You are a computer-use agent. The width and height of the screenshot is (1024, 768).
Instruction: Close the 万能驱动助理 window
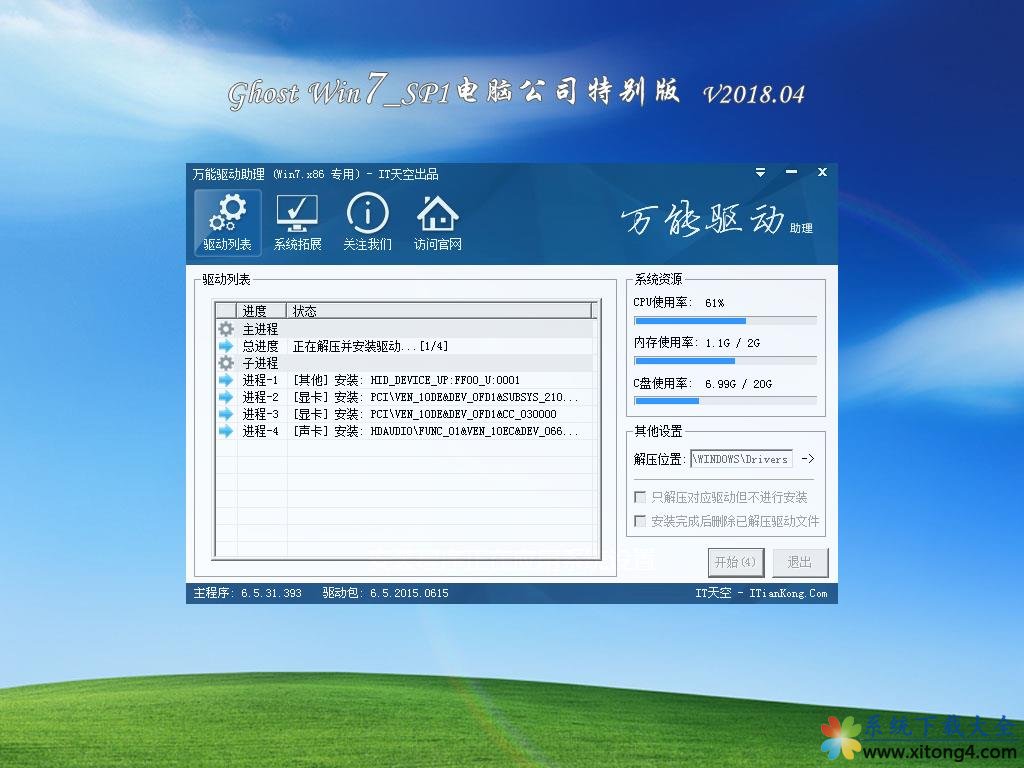click(822, 172)
